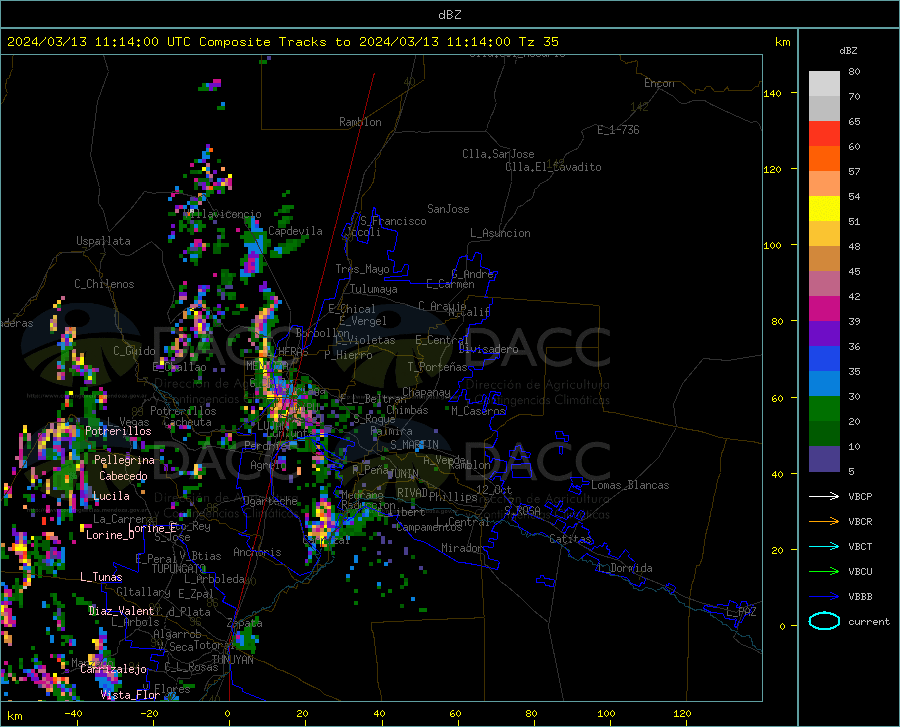The image size is (900, 727).
Task: Click the 'Divisadero' place label
Action: [x=488, y=349]
